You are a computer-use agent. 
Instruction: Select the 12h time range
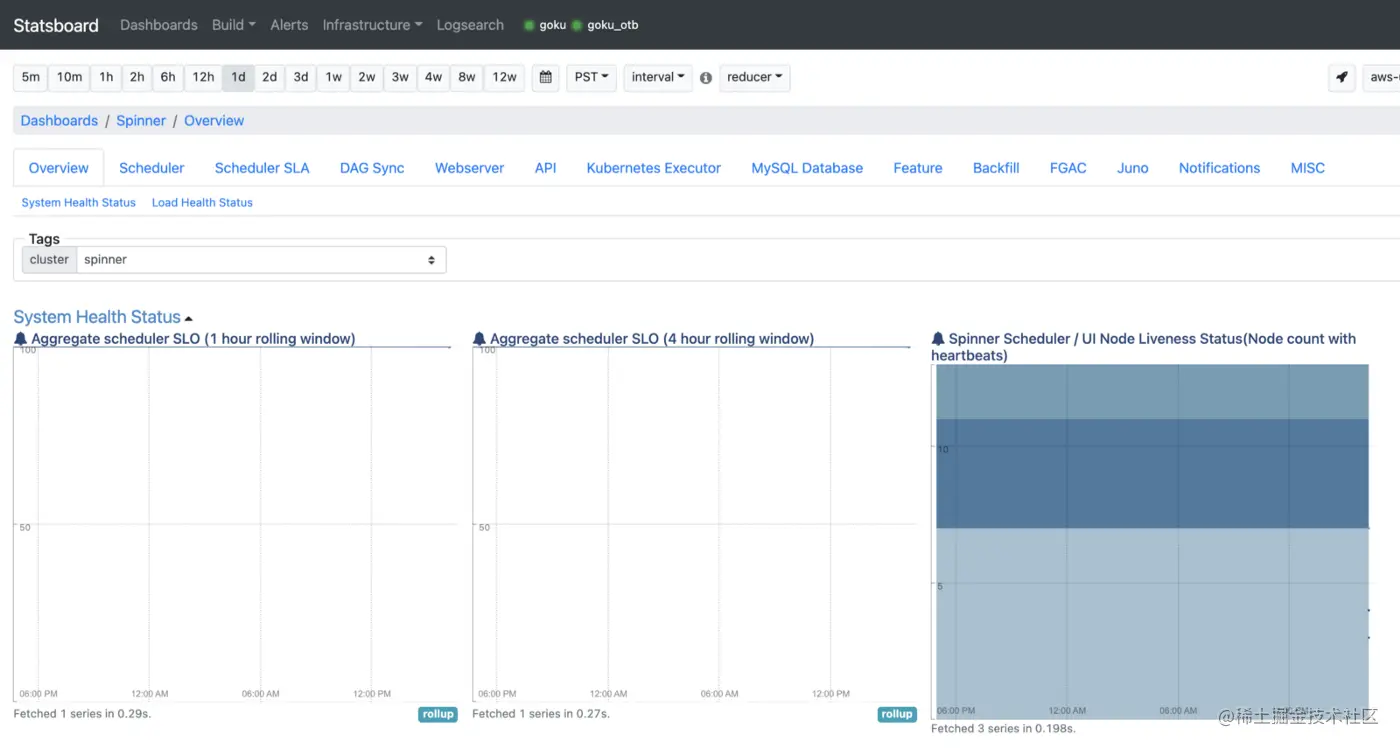(203, 77)
